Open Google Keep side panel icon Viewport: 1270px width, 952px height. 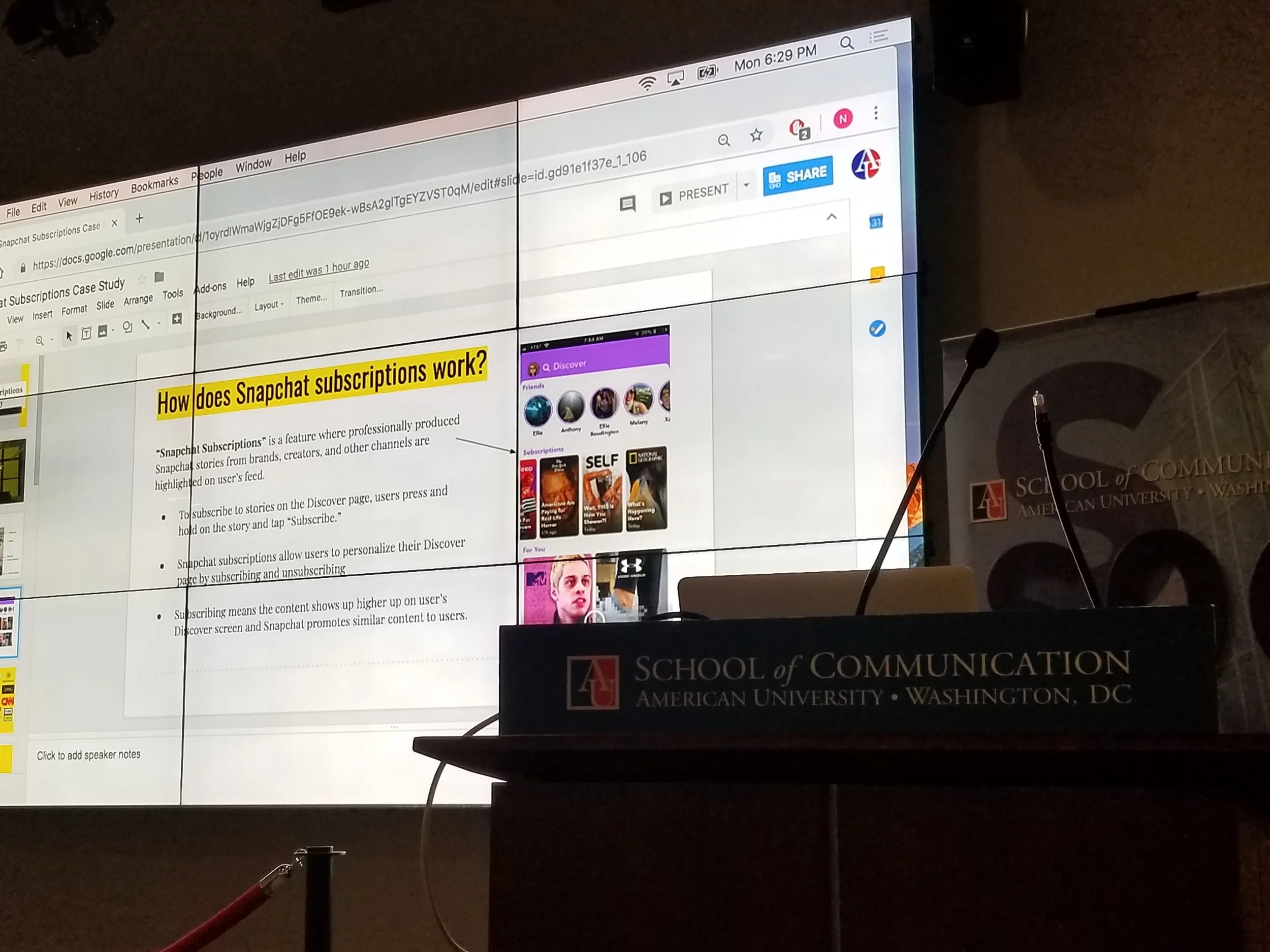(x=877, y=274)
